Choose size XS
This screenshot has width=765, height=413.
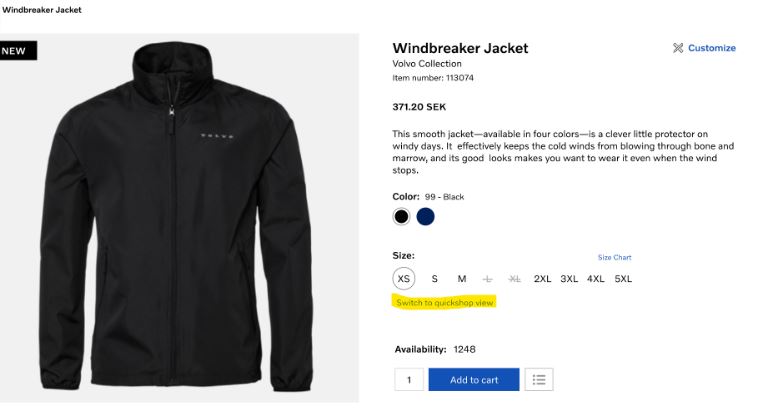(x=403, y=279)
